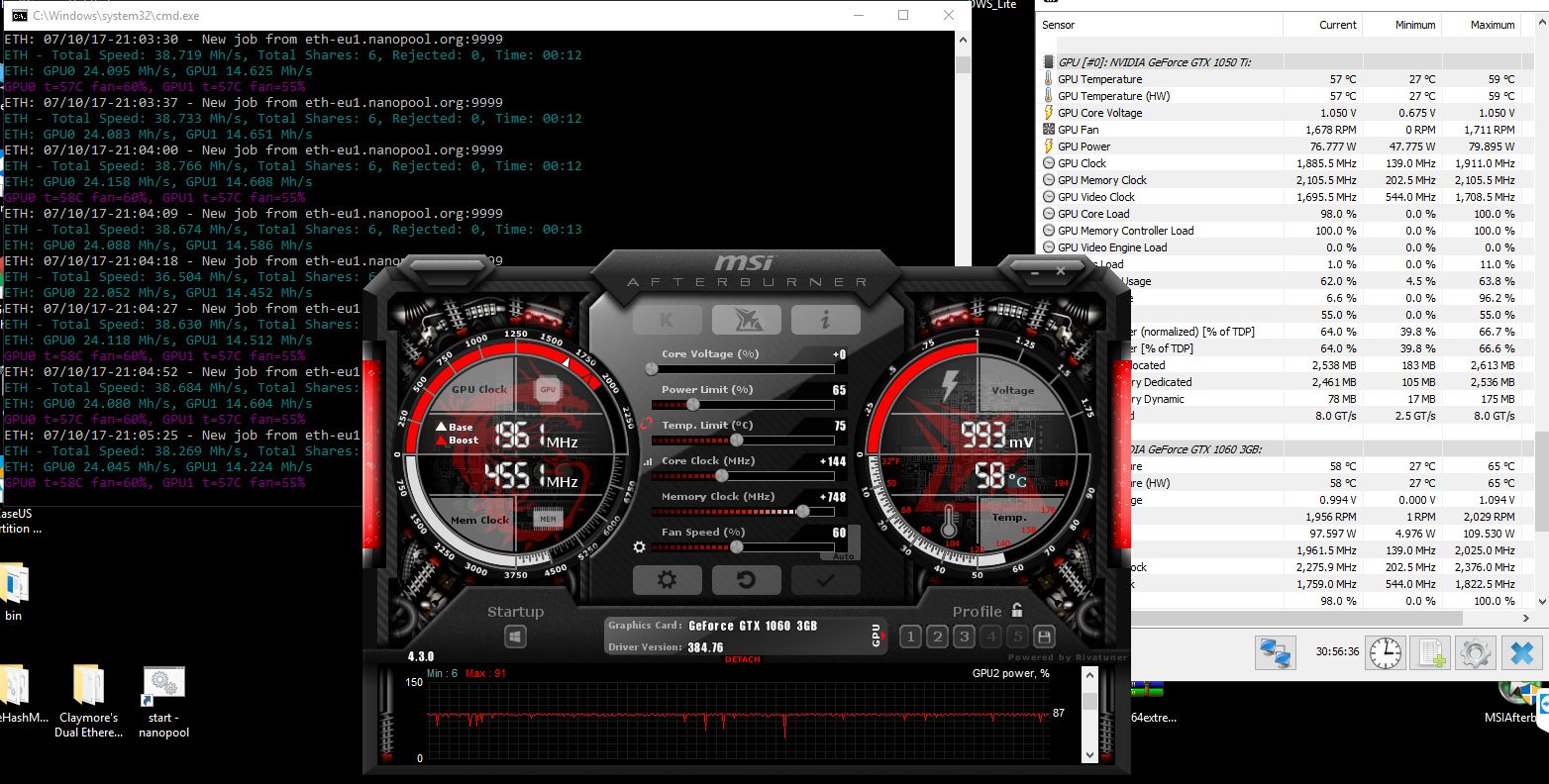Open the Afterburner information button
This screenshot has width=1549, height=784.
coord(825,320)
